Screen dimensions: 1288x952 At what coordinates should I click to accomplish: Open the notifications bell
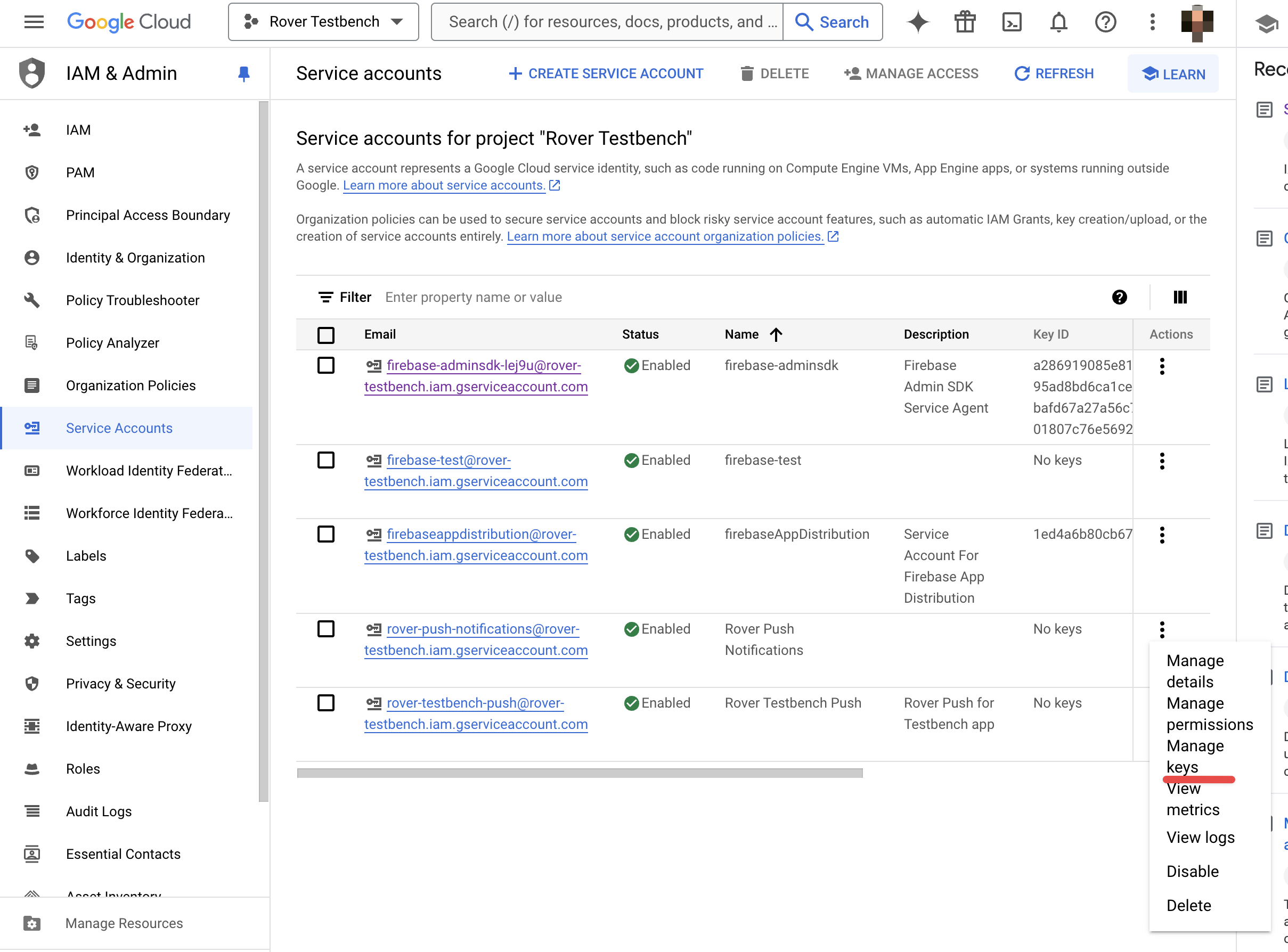tap(1058, 22)
